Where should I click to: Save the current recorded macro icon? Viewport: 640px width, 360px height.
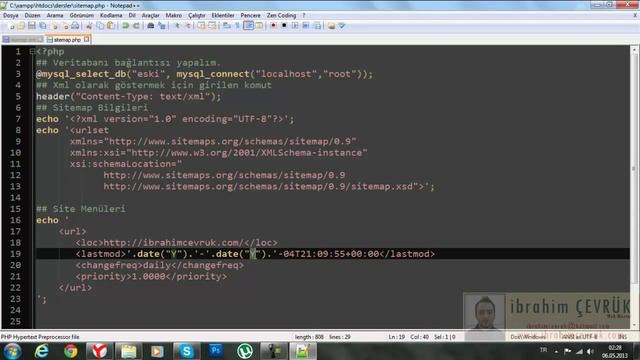tap(317, 26)
